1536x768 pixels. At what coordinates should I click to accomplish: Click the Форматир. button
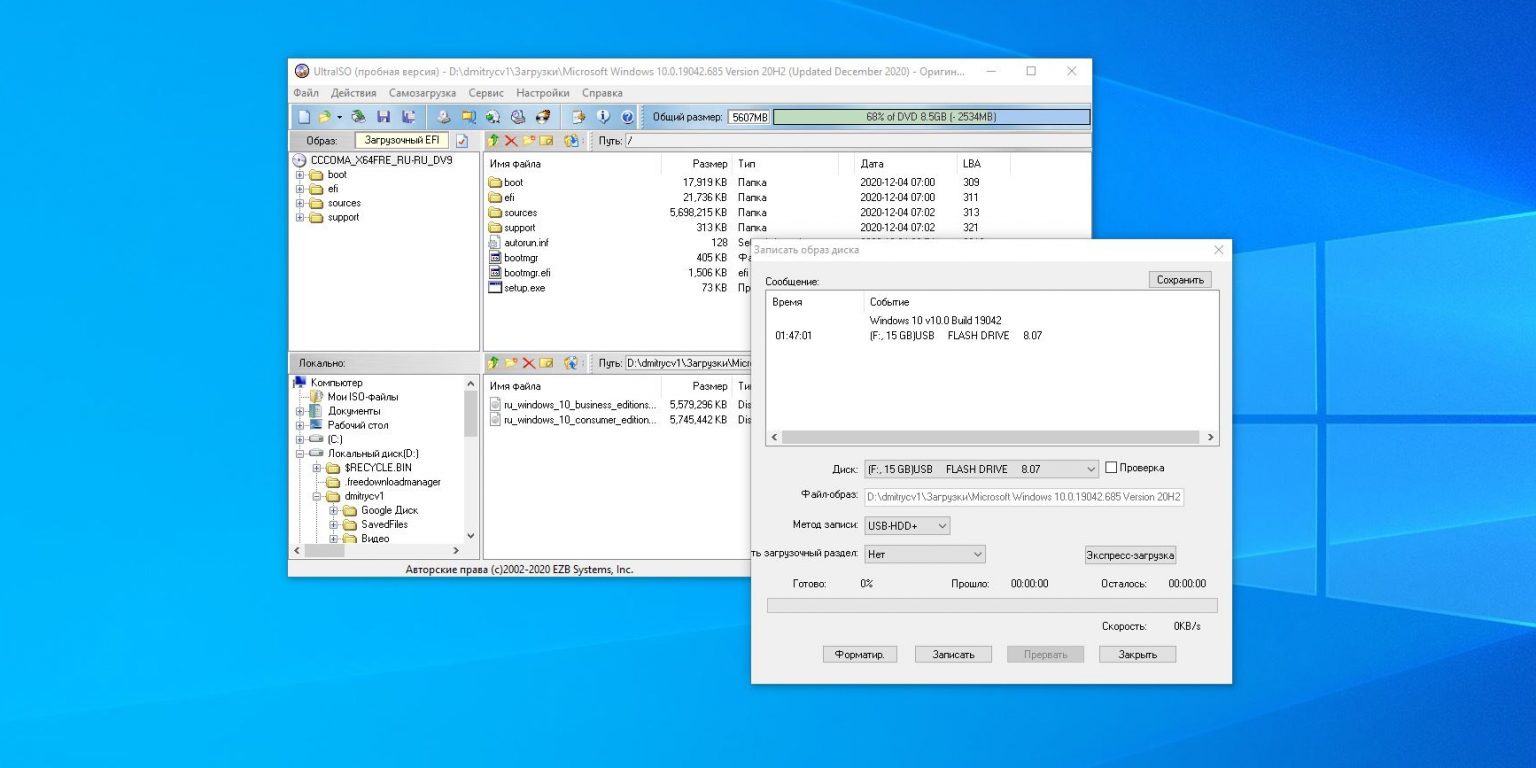point(859,654)
